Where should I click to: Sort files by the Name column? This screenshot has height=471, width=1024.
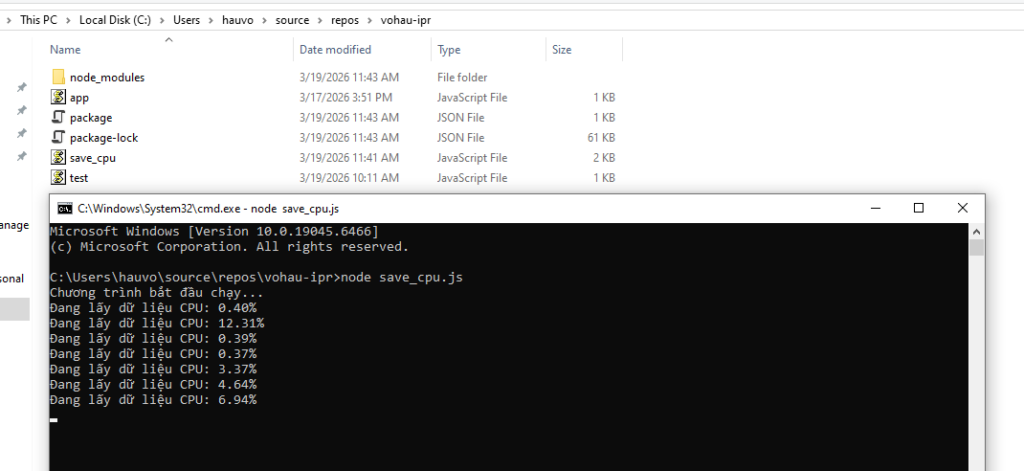(x=65, y=50)
